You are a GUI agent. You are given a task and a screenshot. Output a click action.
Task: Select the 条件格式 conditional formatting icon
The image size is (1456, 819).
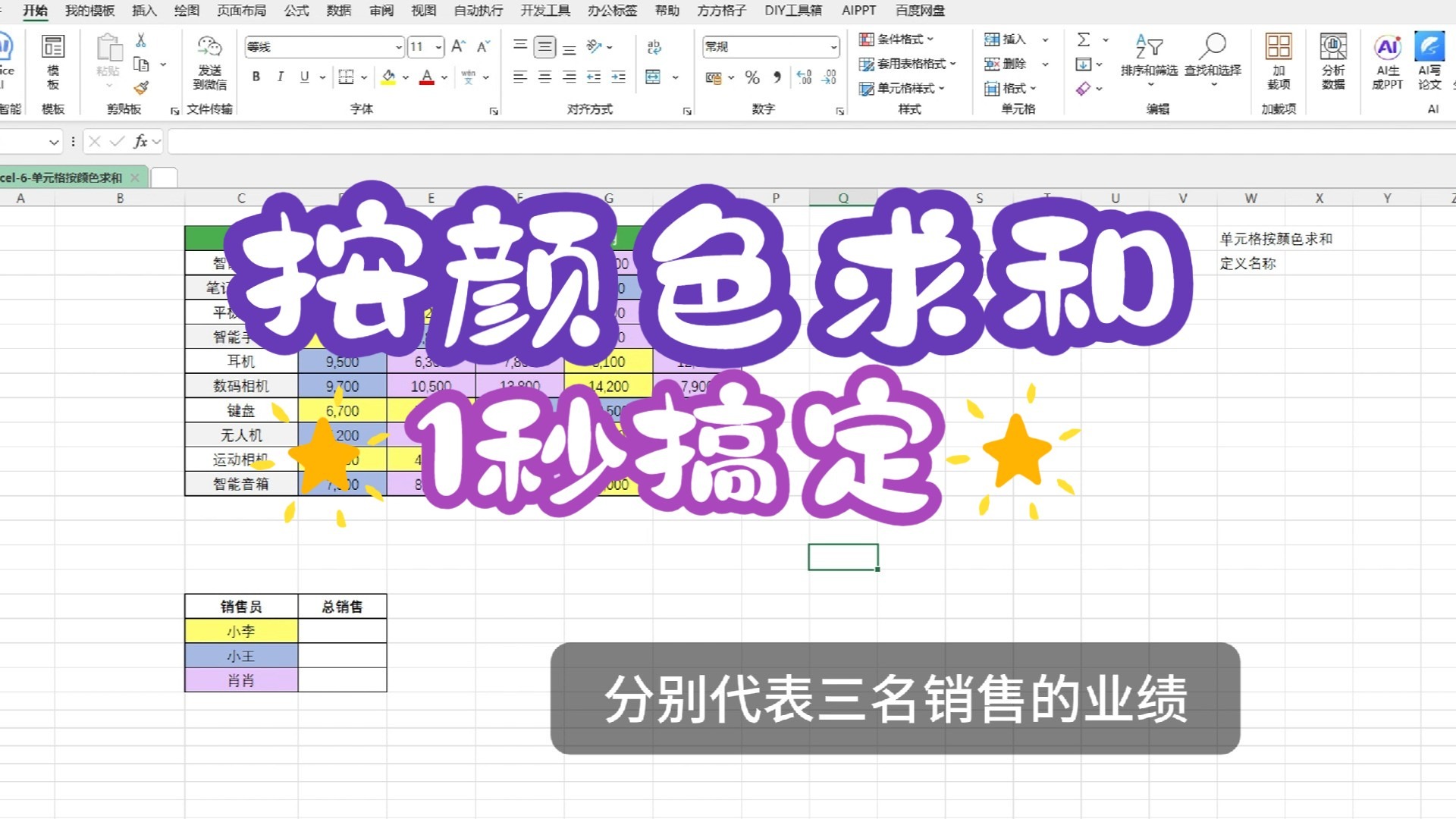[x=866, y=39]
